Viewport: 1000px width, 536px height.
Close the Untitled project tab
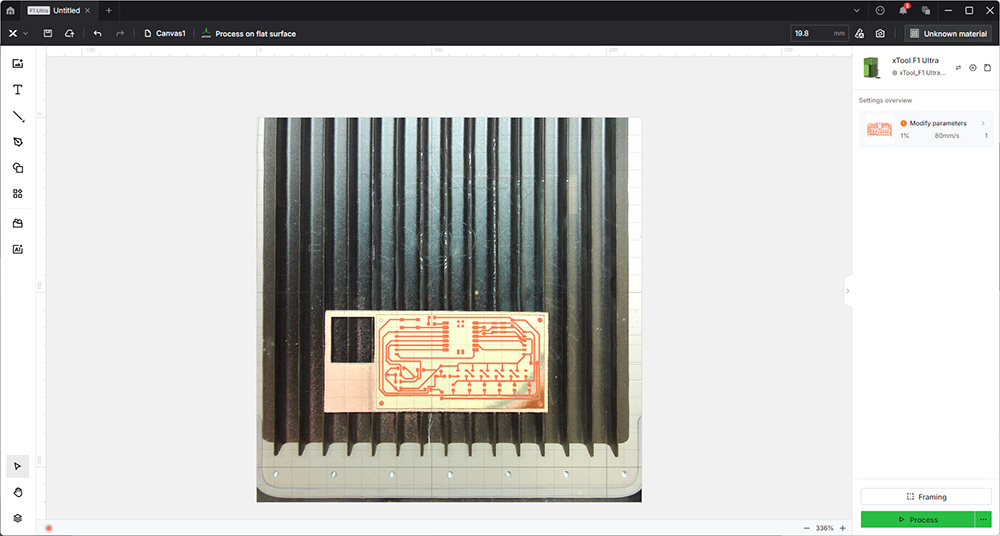click(x=88, y=11)
